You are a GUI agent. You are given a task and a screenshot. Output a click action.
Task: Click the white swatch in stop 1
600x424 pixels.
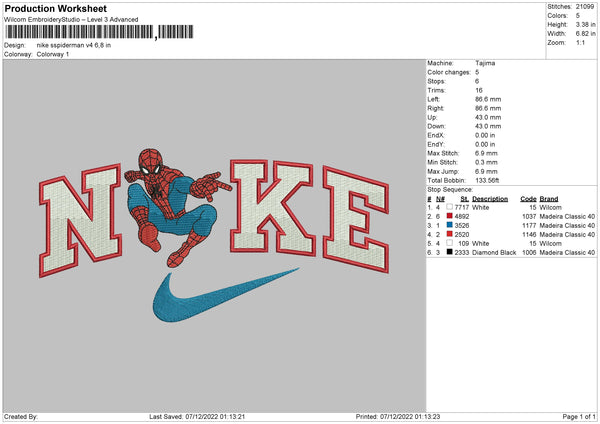coord(450,207)
